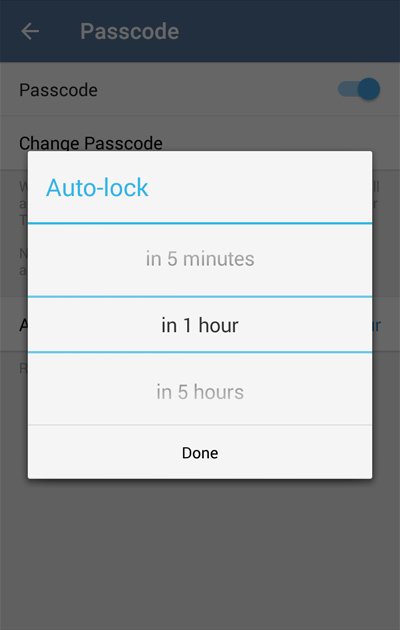
Task: Click the track of the Passcode switch
Action: click(x=348, y=89)
